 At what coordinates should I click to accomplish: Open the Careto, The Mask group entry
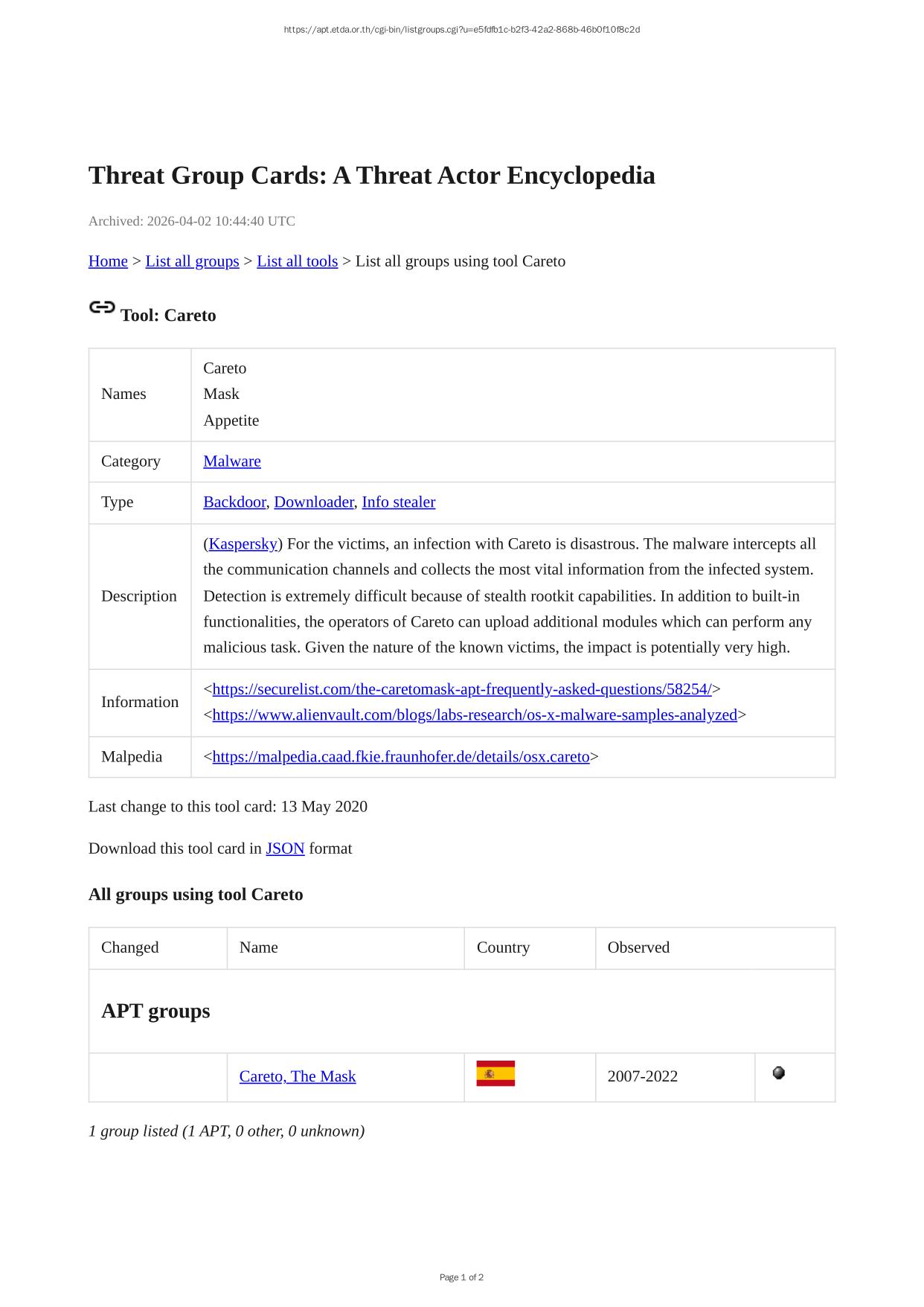click(298, 1076)
